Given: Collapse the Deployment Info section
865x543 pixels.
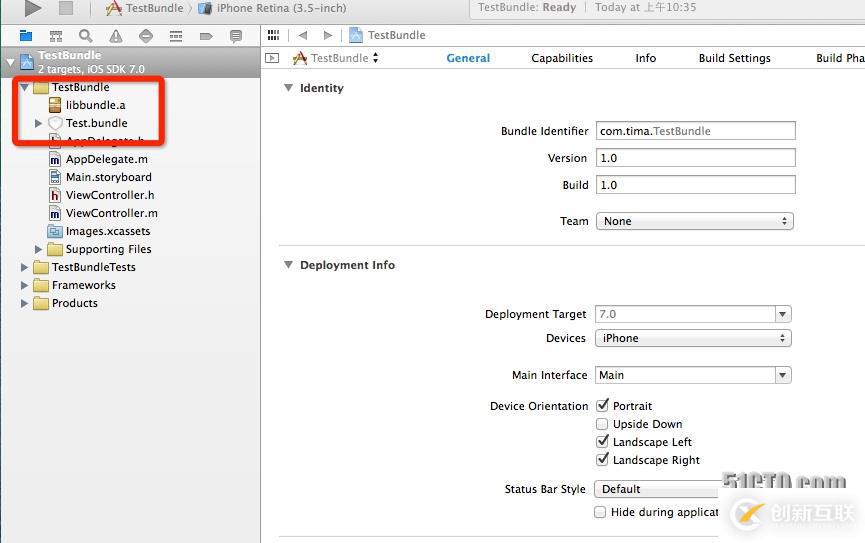Looking at the screenshot, I should coord(288,265).
